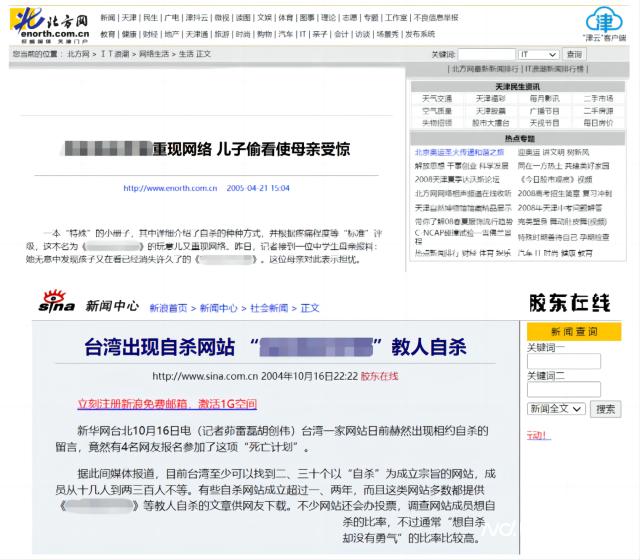The image size is (640, 560).
Task: Click the 关键词一 text field
Action: (563, 360)
